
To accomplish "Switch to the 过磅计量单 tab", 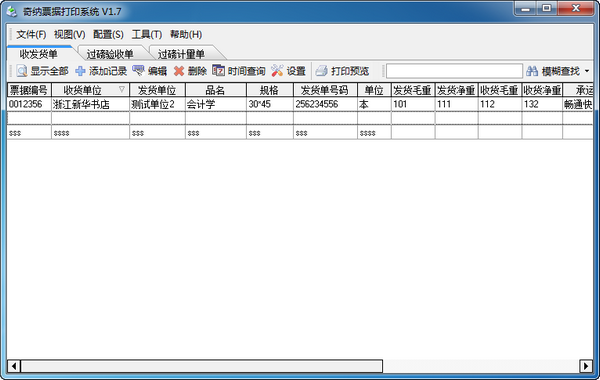I will [181, 54].
